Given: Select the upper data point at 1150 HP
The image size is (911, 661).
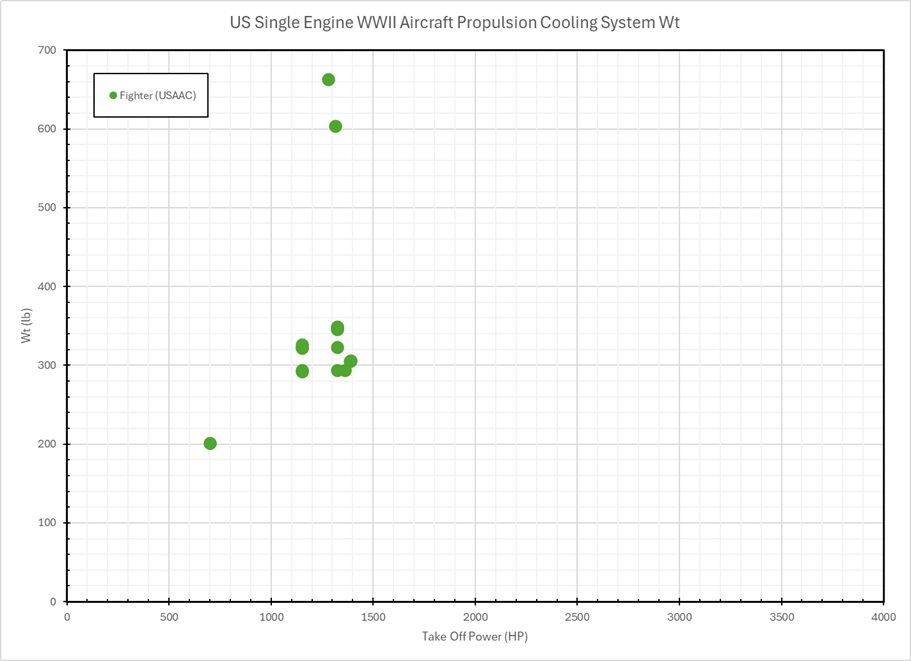Looking at the screenshot, I should (302, 346).
